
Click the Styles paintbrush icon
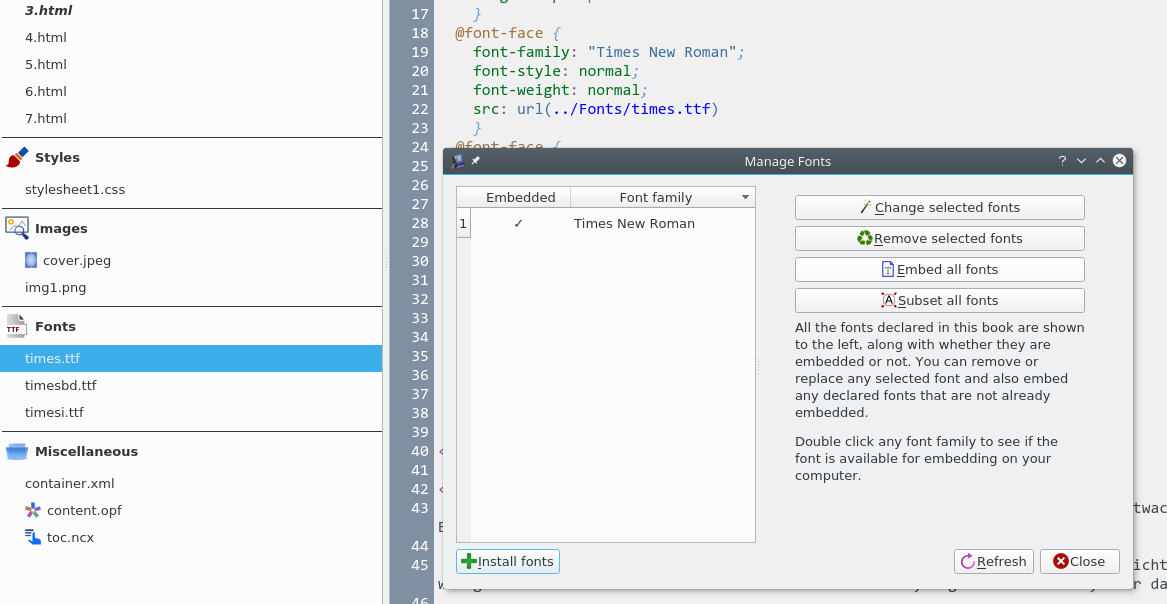[x=16, y=158]
